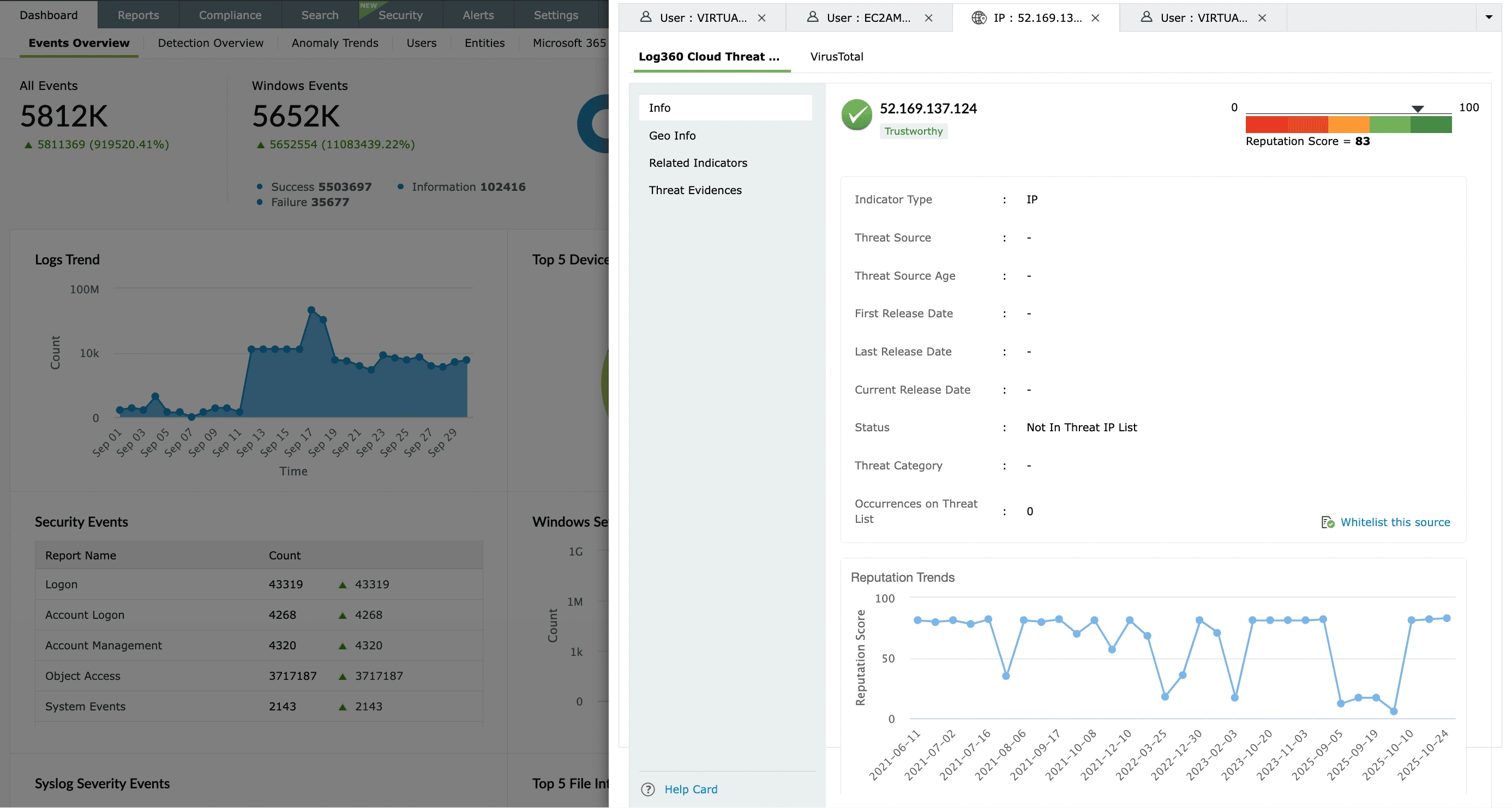Close the User EC2AM... tab
This screenshot has height=808, width=1512.
click(x=928, y=17)
